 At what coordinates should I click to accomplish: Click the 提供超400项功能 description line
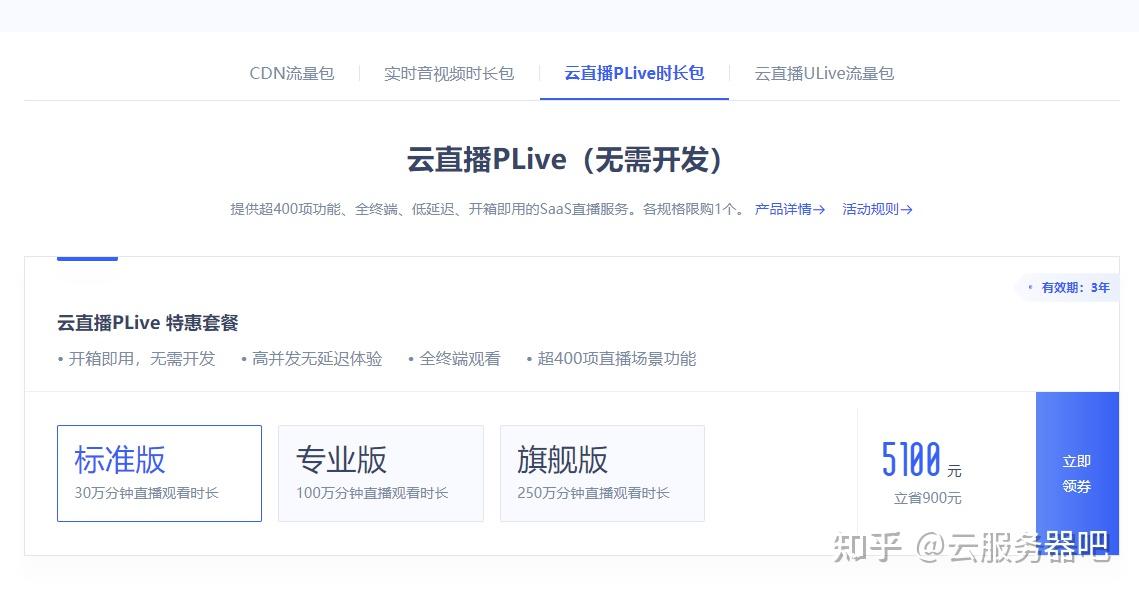click(487, 209)
